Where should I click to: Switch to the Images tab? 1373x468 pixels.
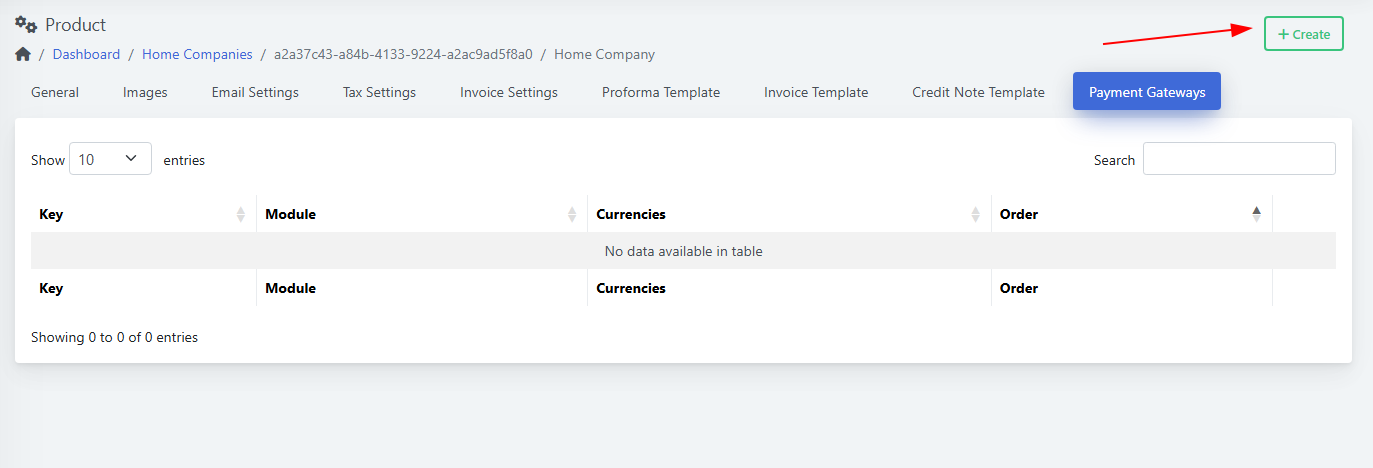(145, 92)
